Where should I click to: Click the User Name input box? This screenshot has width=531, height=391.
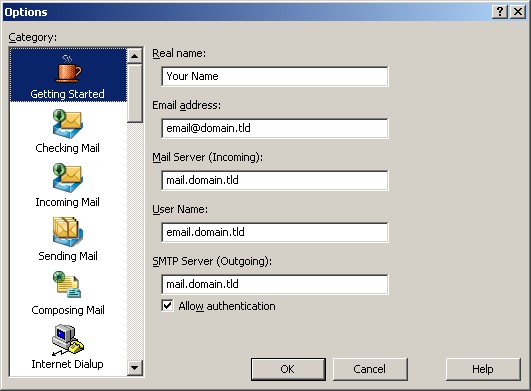coord(275,232)
